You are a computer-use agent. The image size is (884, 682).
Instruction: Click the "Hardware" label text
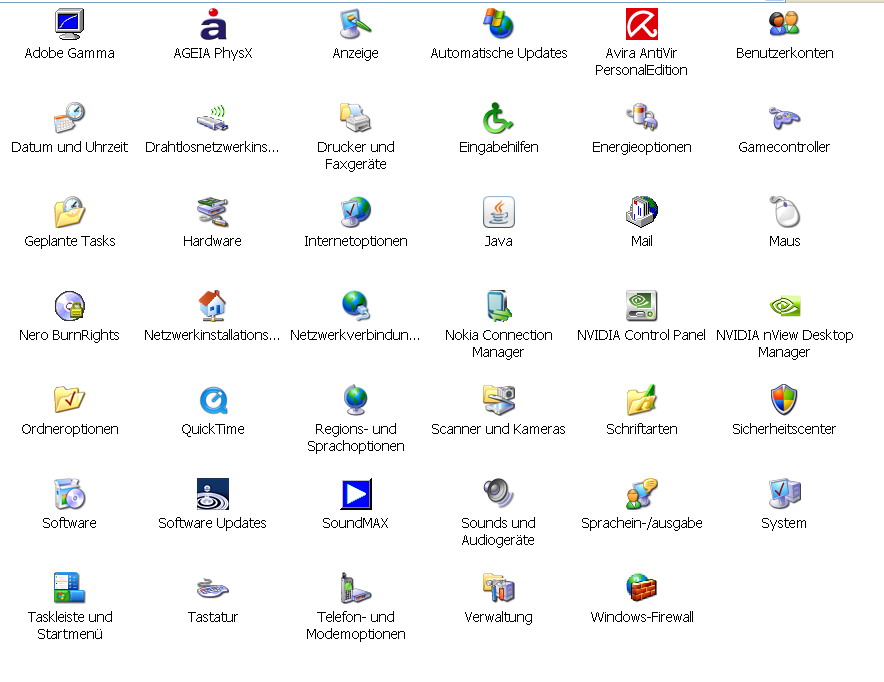(212, 241)
